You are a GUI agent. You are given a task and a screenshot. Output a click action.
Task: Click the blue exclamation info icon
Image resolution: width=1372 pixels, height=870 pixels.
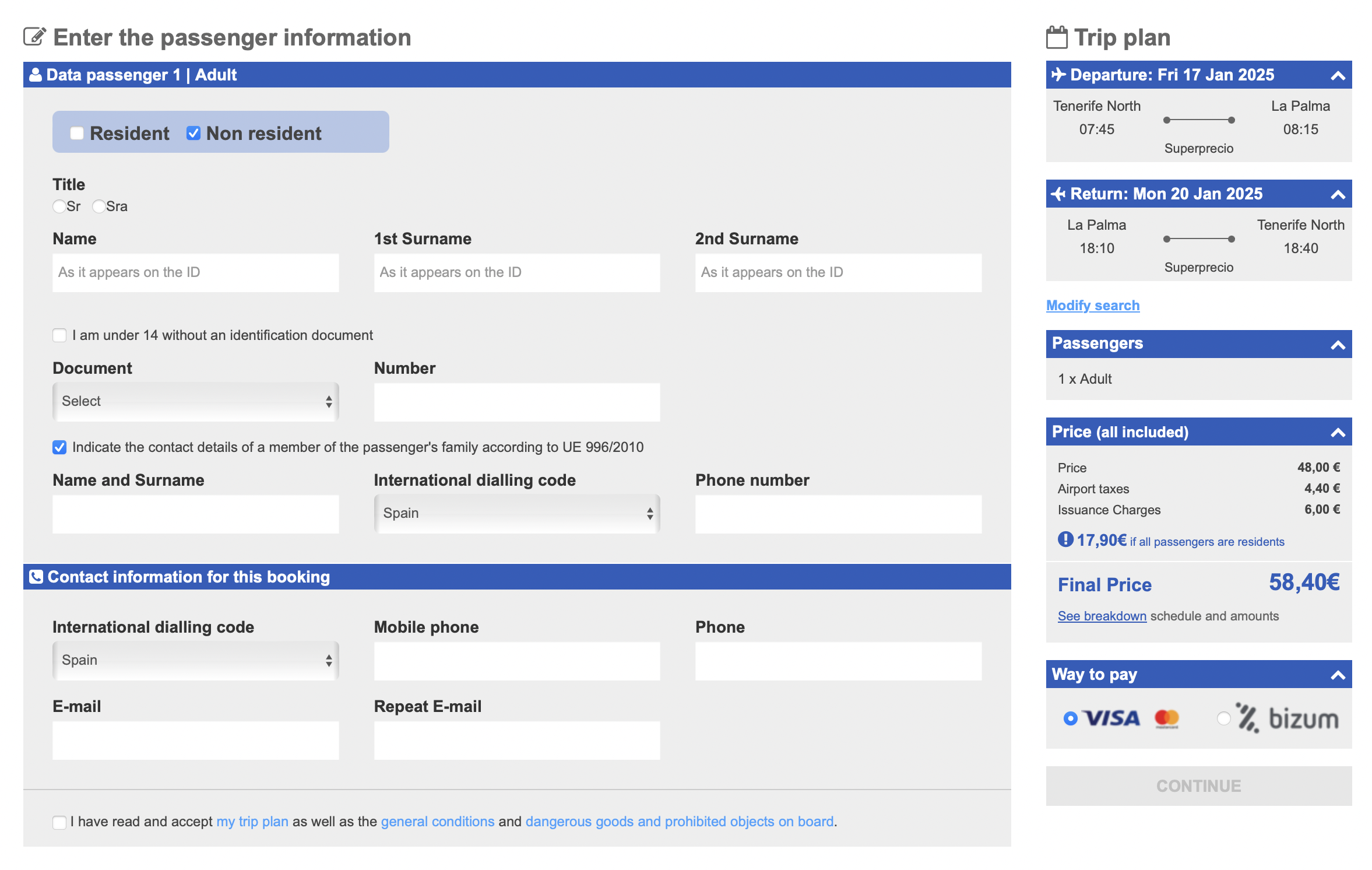click(x=1065, y=539)
